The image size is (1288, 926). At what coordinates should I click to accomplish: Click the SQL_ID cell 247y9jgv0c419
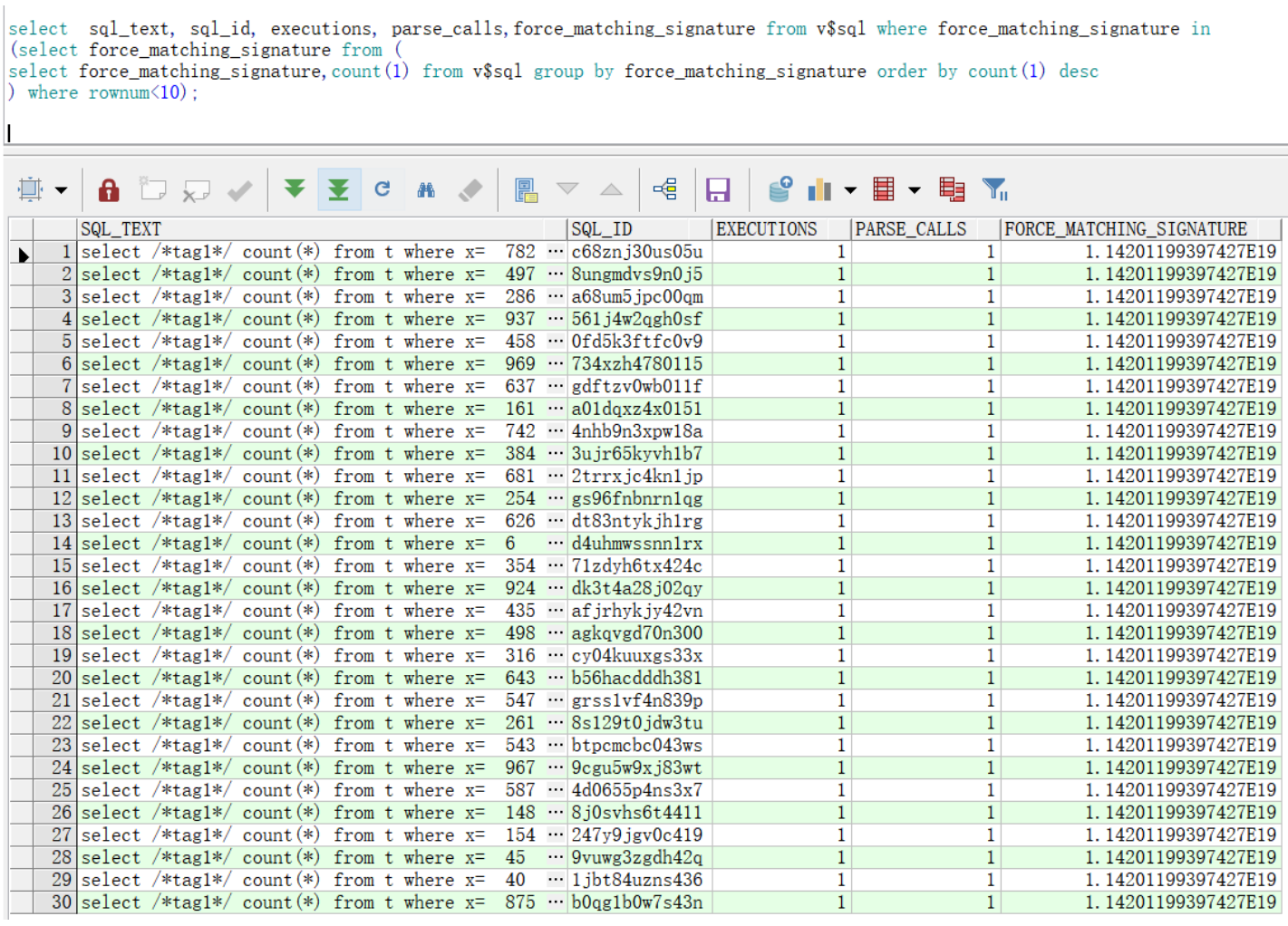640,835
